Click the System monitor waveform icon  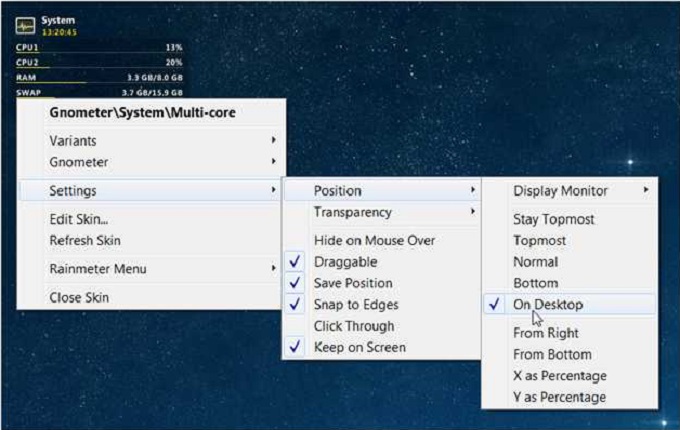[25, 24]
